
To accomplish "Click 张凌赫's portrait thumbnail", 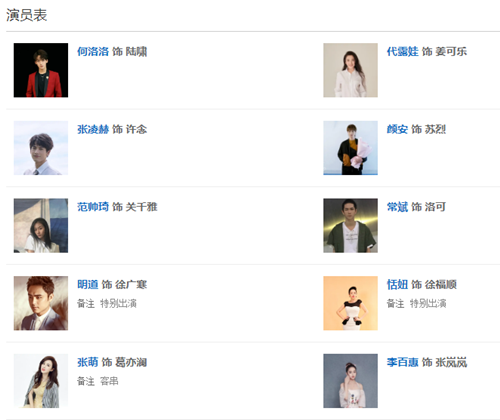I will click(41, 148).
